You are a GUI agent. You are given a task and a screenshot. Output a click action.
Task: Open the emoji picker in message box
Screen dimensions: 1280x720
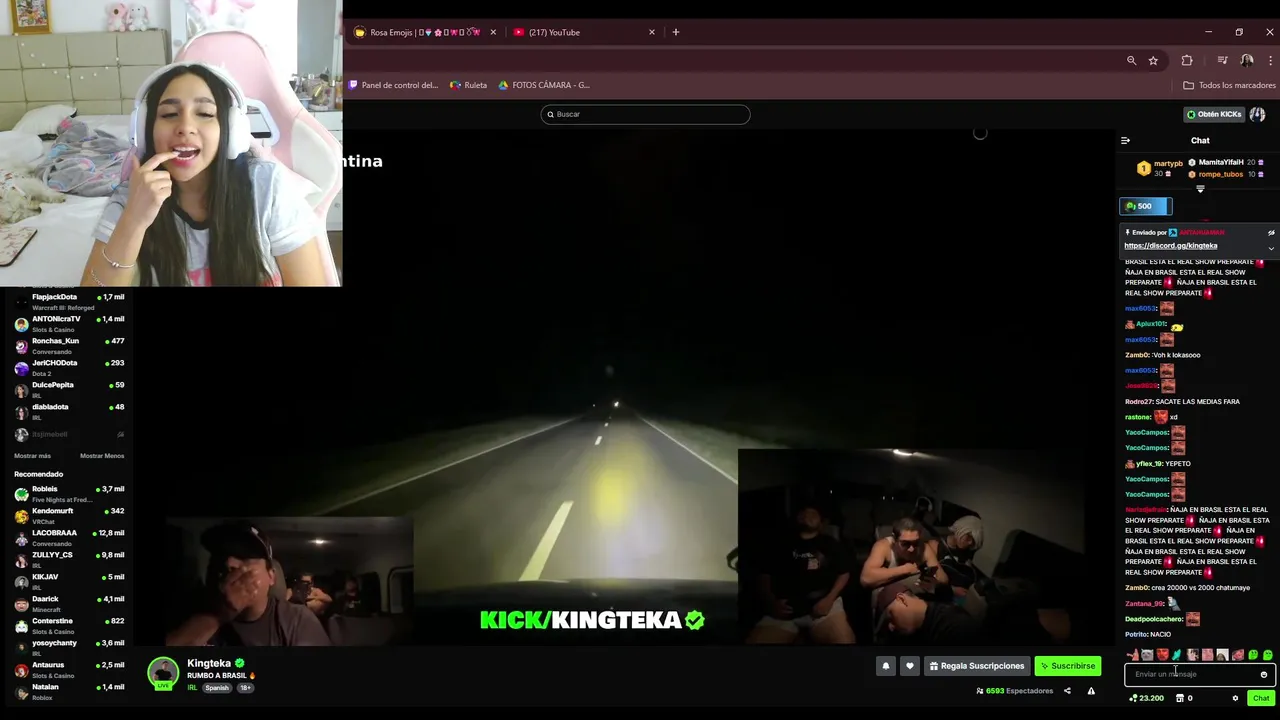click(x=1264, y=674)
